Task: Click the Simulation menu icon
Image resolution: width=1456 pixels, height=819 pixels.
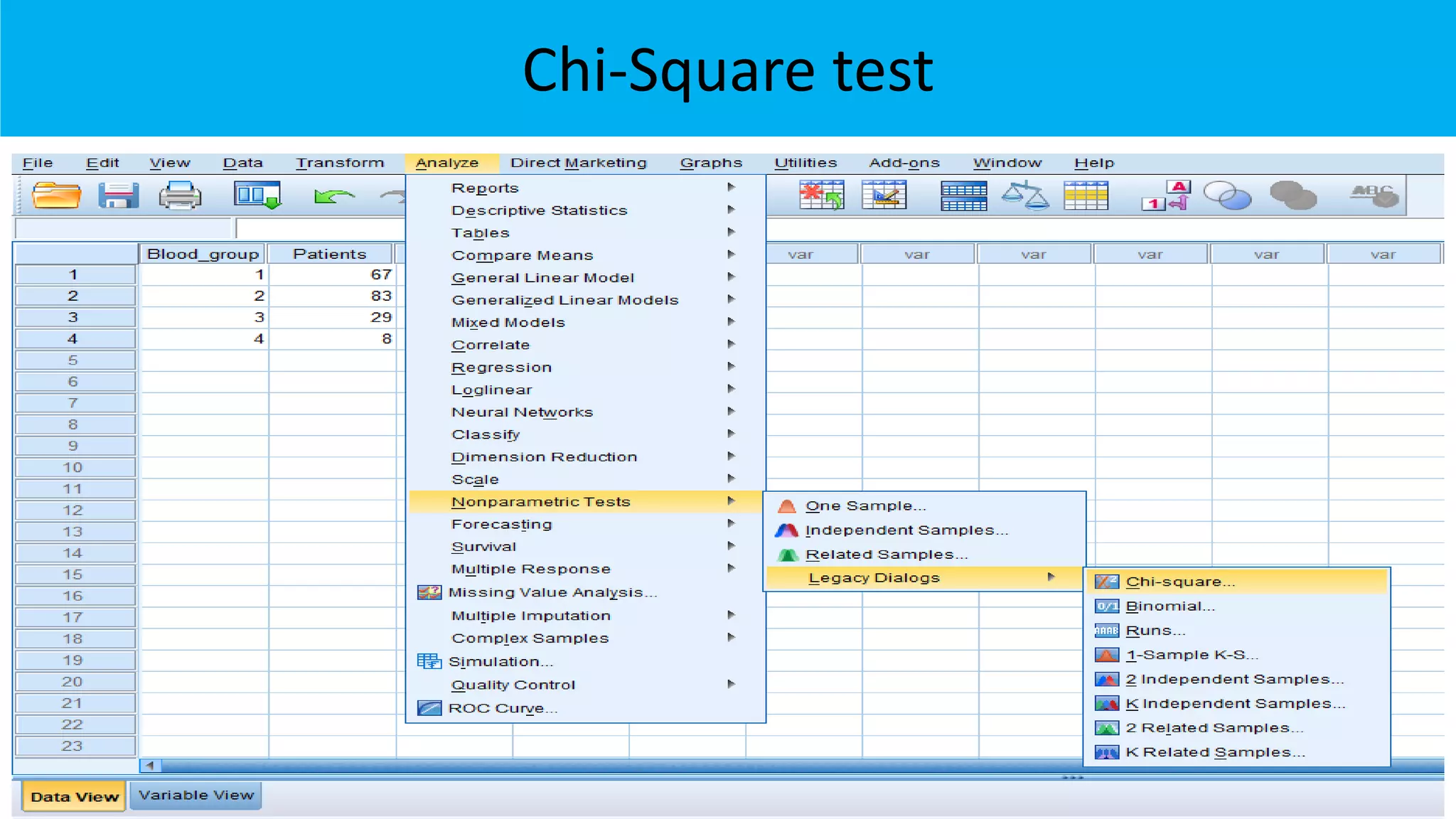Action: [429, 661]
